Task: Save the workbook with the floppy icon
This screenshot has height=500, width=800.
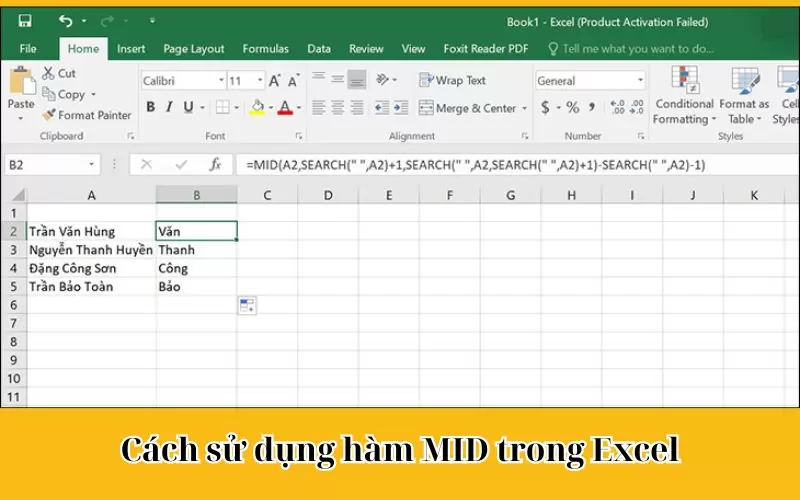Action: pos(24,21)
